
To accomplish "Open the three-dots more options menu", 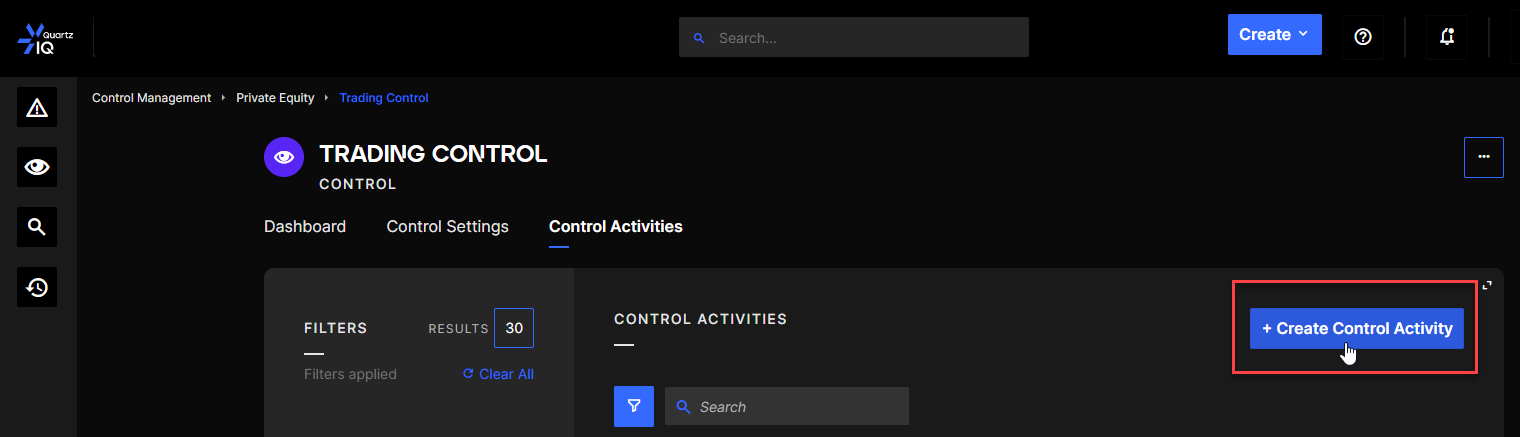I will click(x=1483, y=157).
